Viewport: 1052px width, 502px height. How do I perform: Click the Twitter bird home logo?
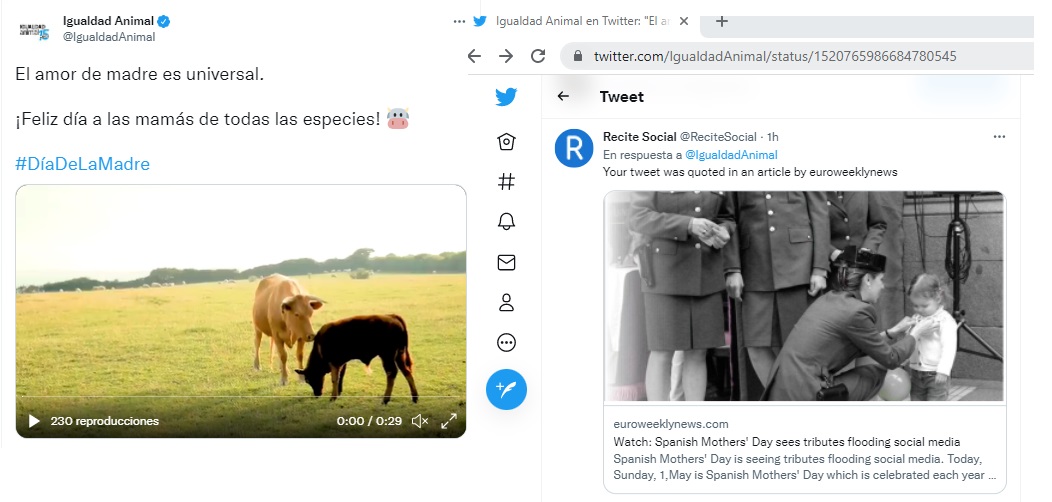[506, 97]
